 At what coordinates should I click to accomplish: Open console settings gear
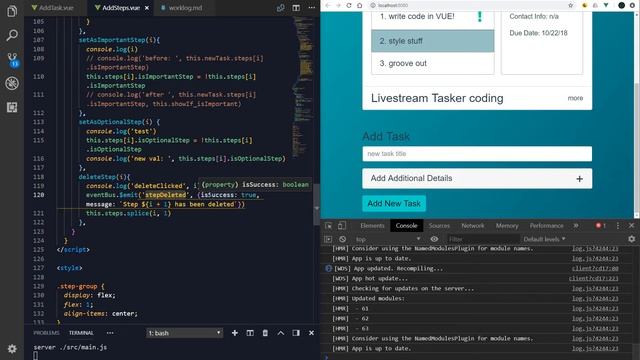(631, 239)
